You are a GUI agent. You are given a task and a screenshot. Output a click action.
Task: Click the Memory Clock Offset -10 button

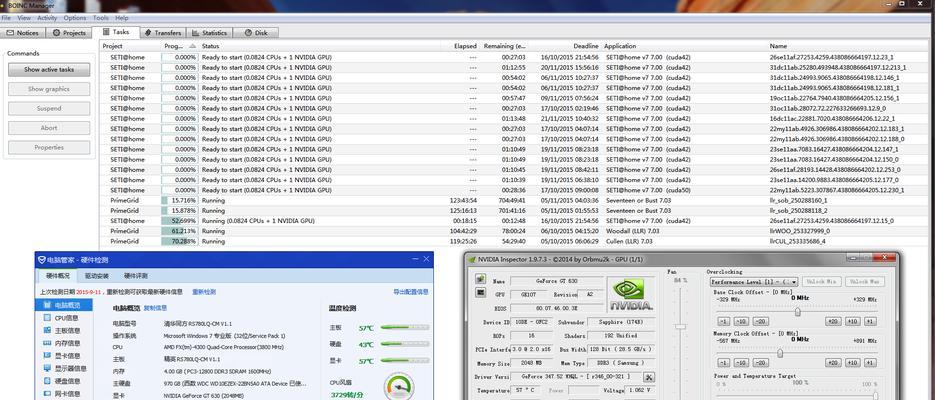(x=741, y=362)
